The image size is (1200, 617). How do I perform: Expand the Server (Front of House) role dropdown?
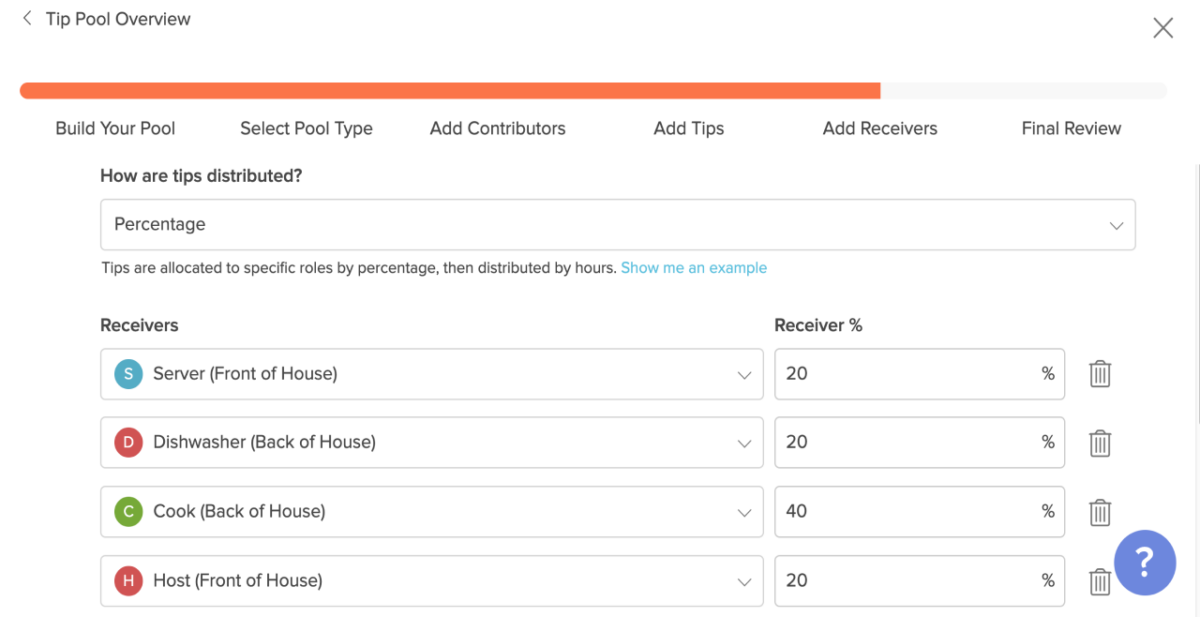(744, 374)
